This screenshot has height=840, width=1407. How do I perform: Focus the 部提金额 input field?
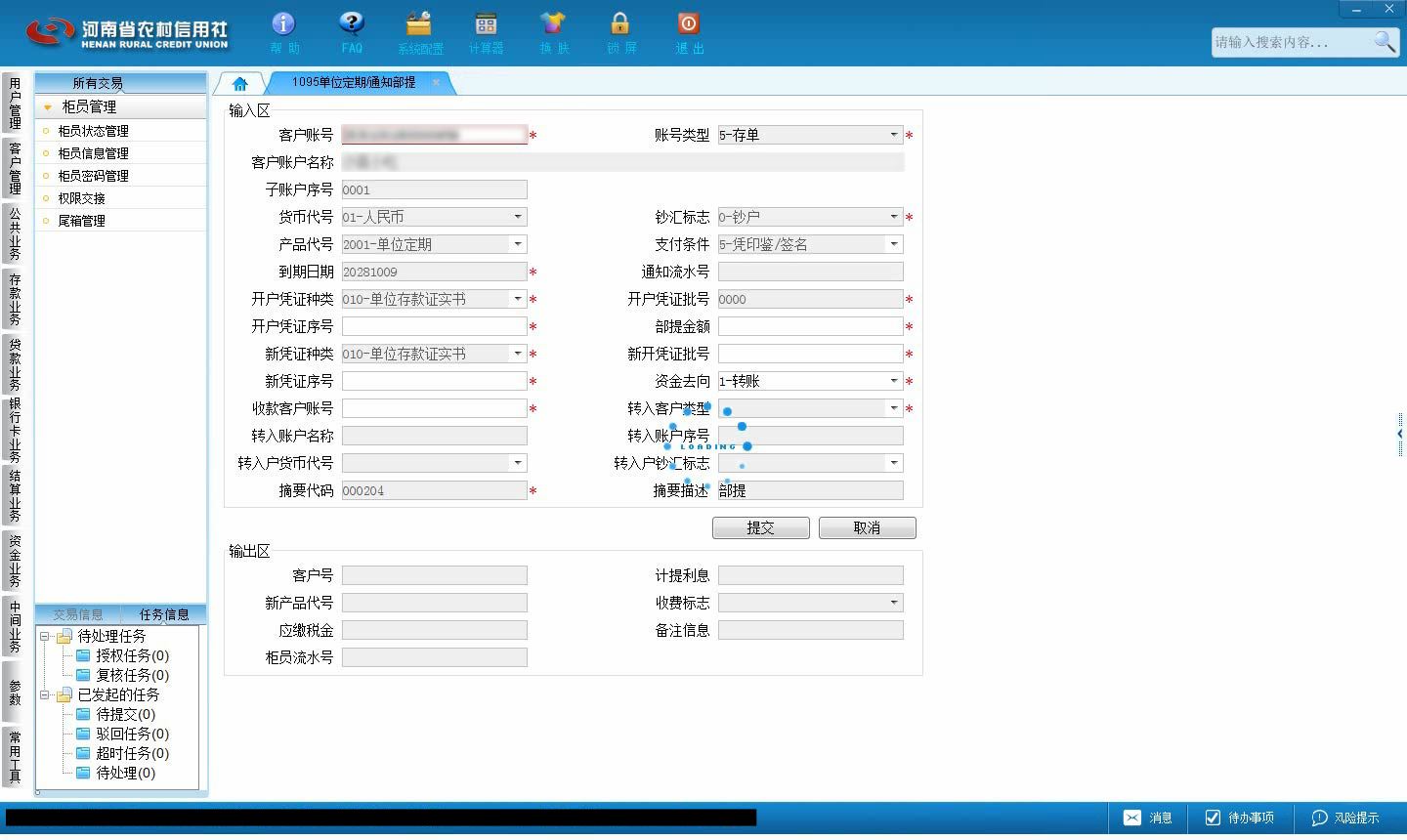coord(810,326)
